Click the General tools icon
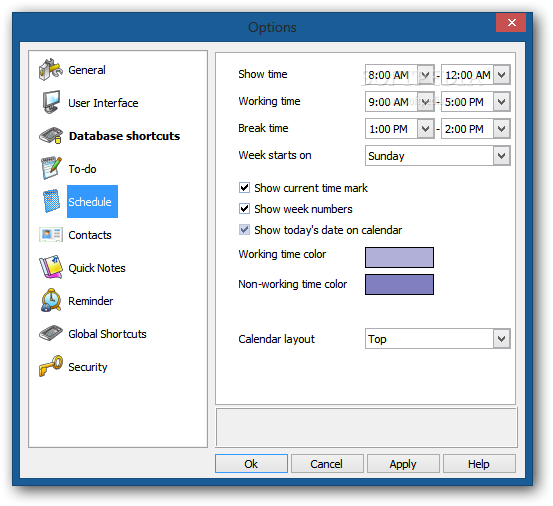Screen dimensions: 553x506 coord(51,69)
